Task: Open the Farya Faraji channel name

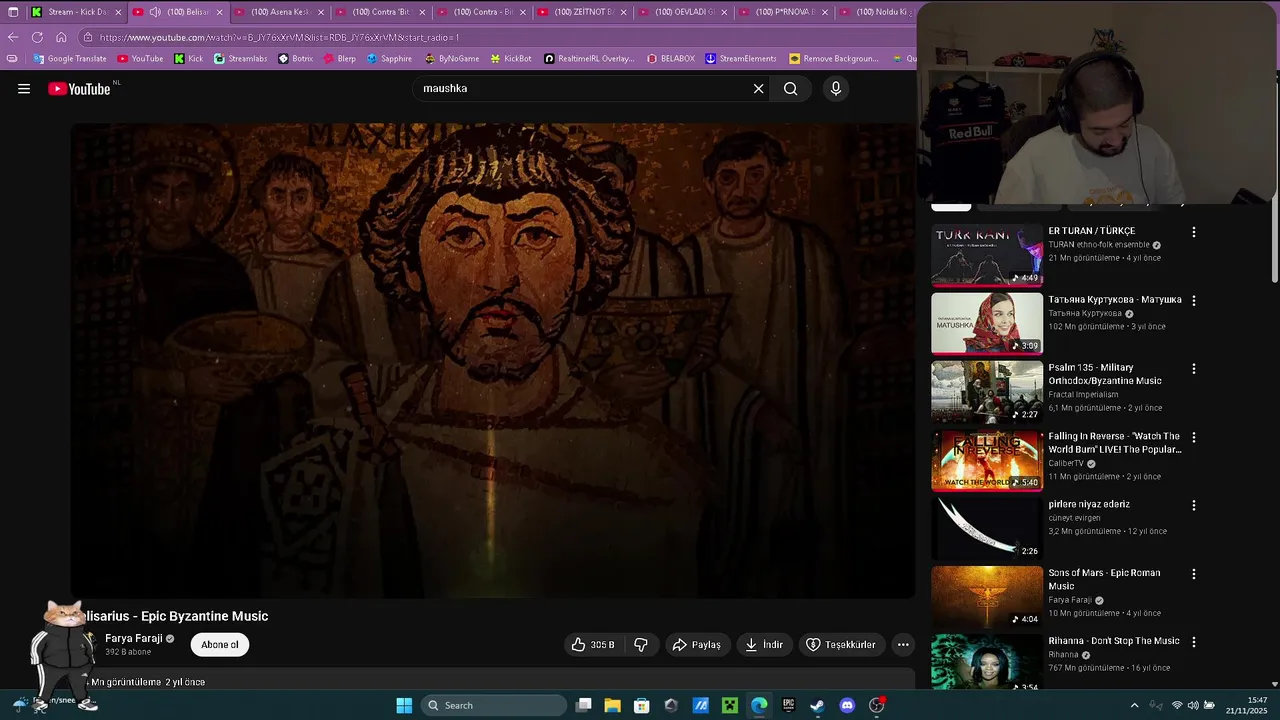Action: click(134, 639)
